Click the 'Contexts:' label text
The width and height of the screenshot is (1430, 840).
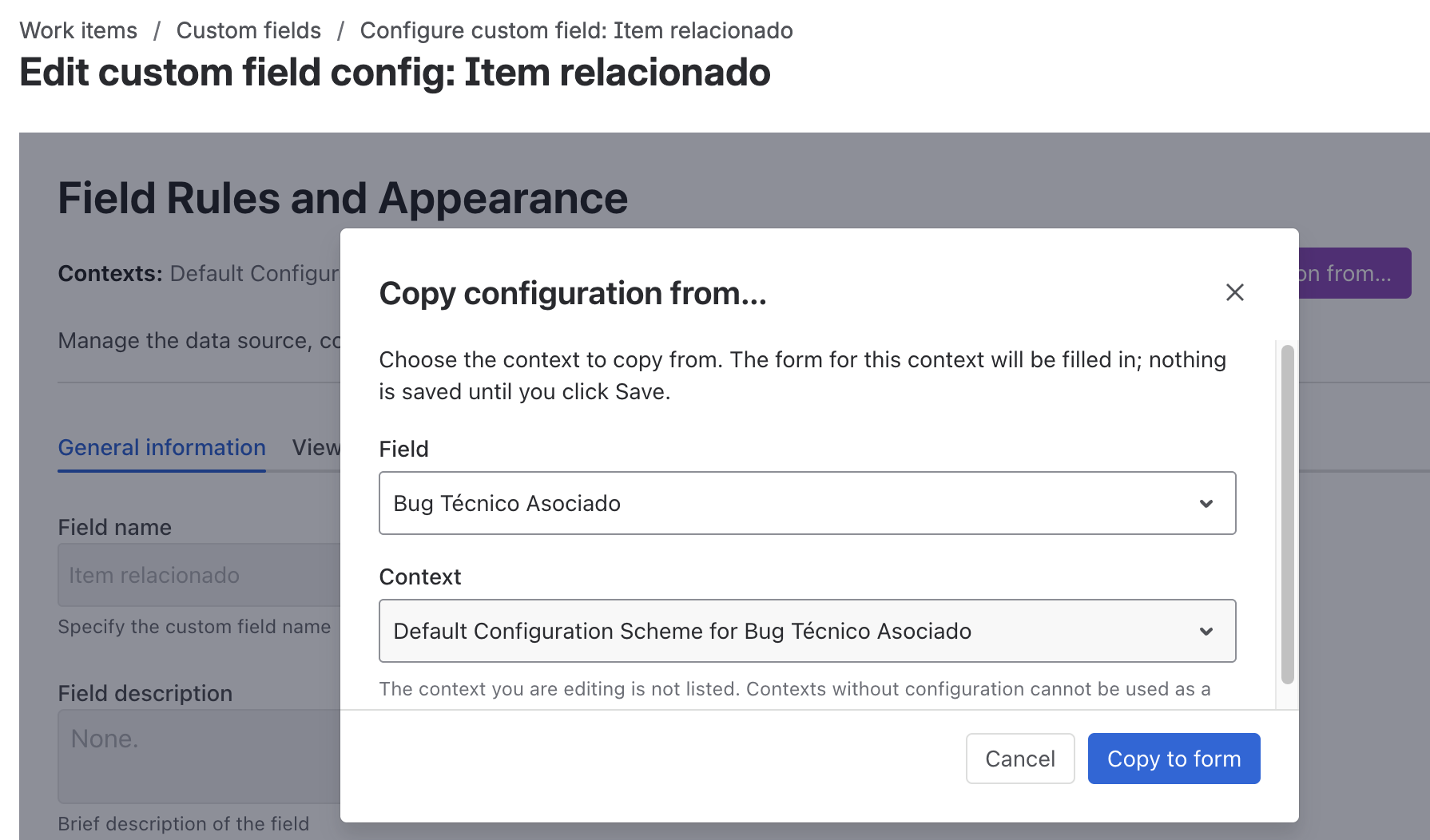[x=110, y=273]
